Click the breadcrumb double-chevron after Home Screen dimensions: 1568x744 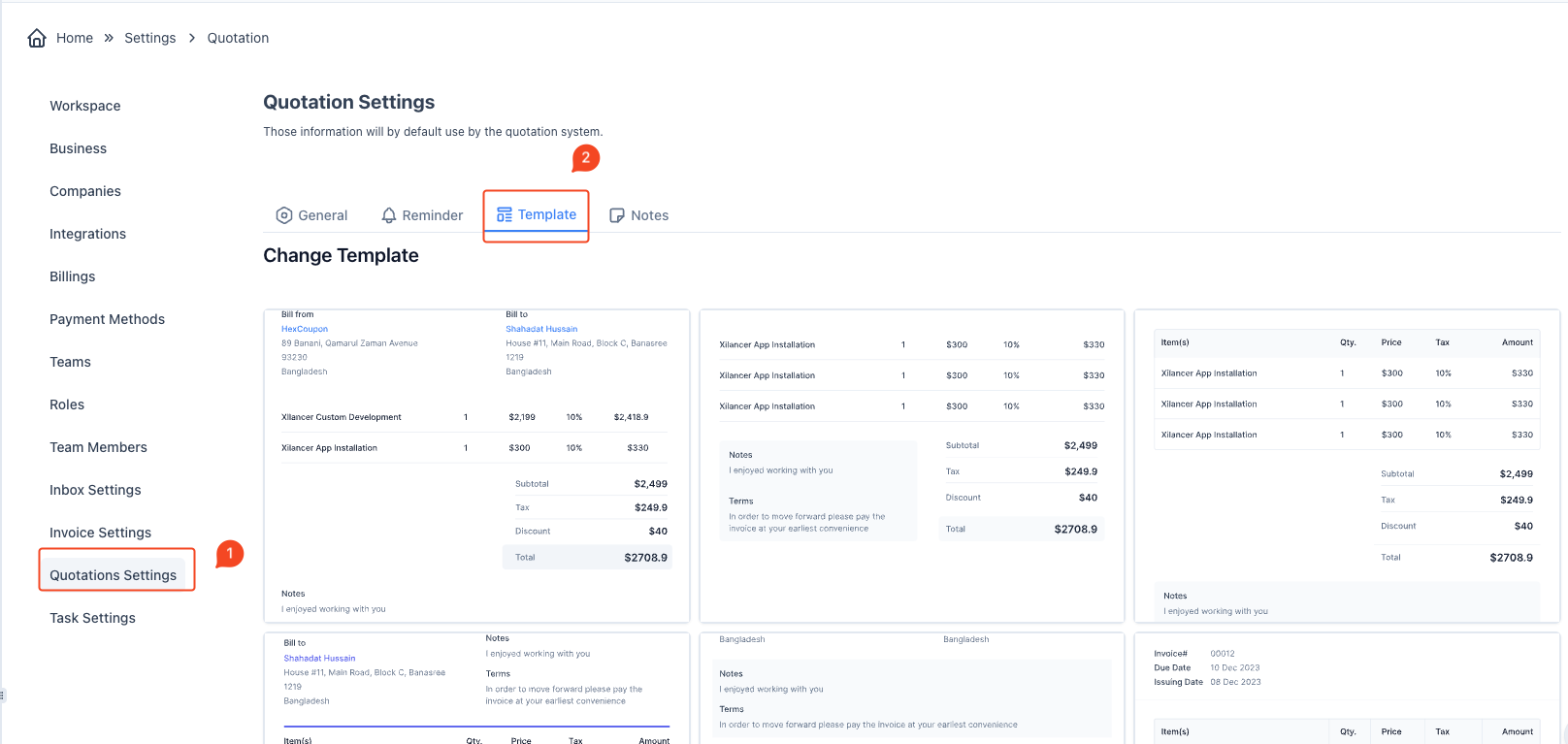click(109, 38)
